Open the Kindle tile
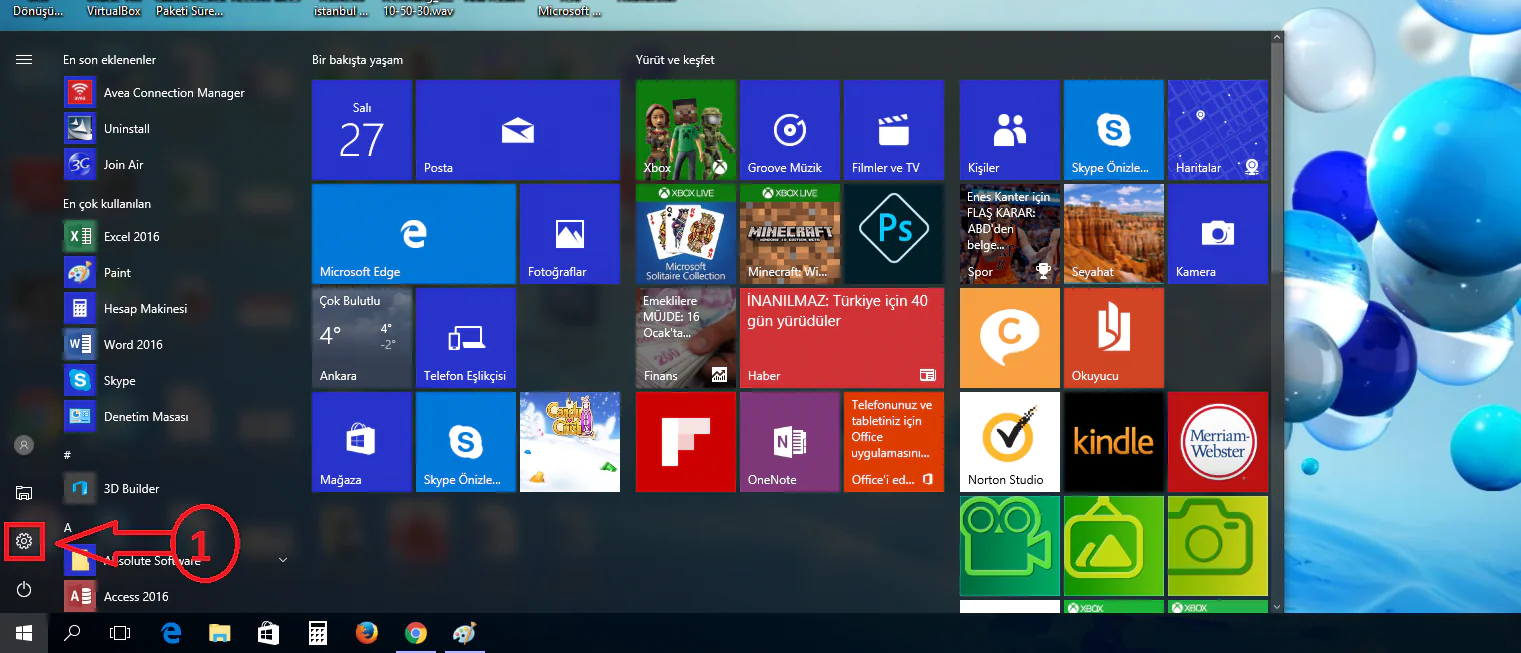The width and height of the screenshot is (1521, 653). (1113, 442)
